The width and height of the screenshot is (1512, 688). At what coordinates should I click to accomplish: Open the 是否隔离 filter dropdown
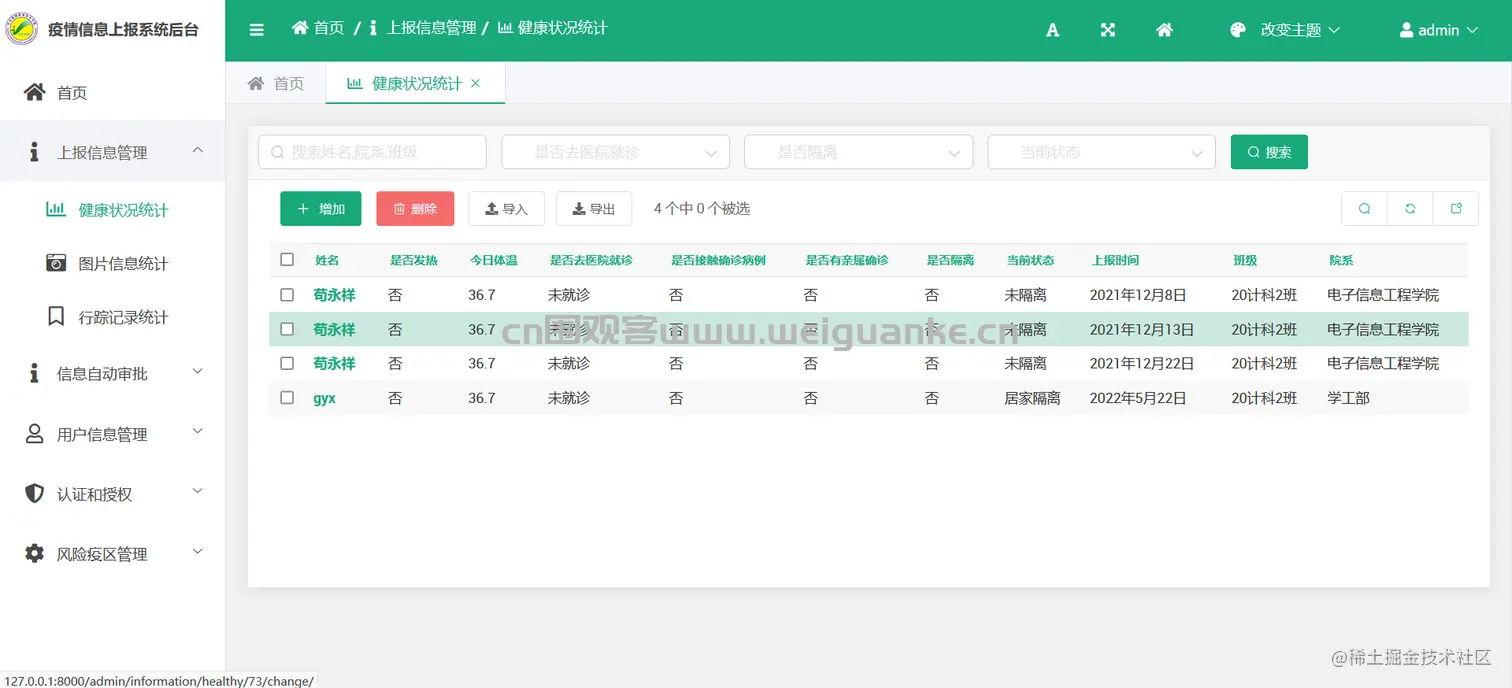coord(858,152)
